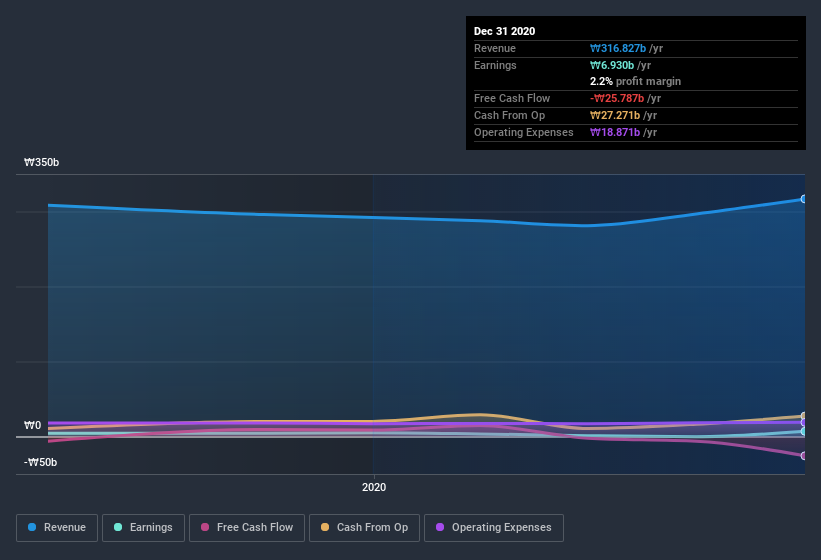Click the ₩350b y-axis label
This screenshot has height=560, width=821.
pos(41,162)
